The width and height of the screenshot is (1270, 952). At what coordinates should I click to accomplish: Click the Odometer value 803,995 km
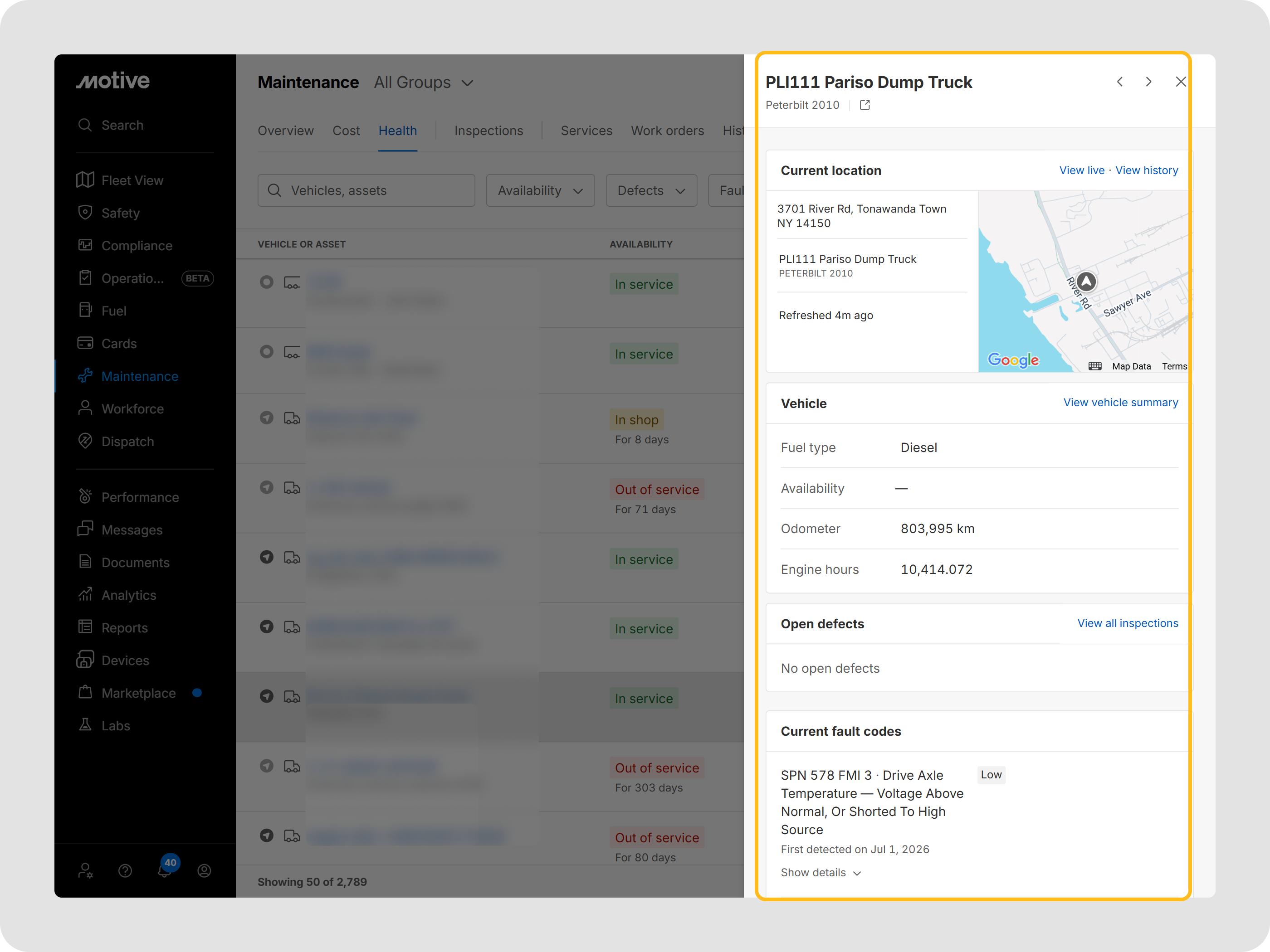938,529
